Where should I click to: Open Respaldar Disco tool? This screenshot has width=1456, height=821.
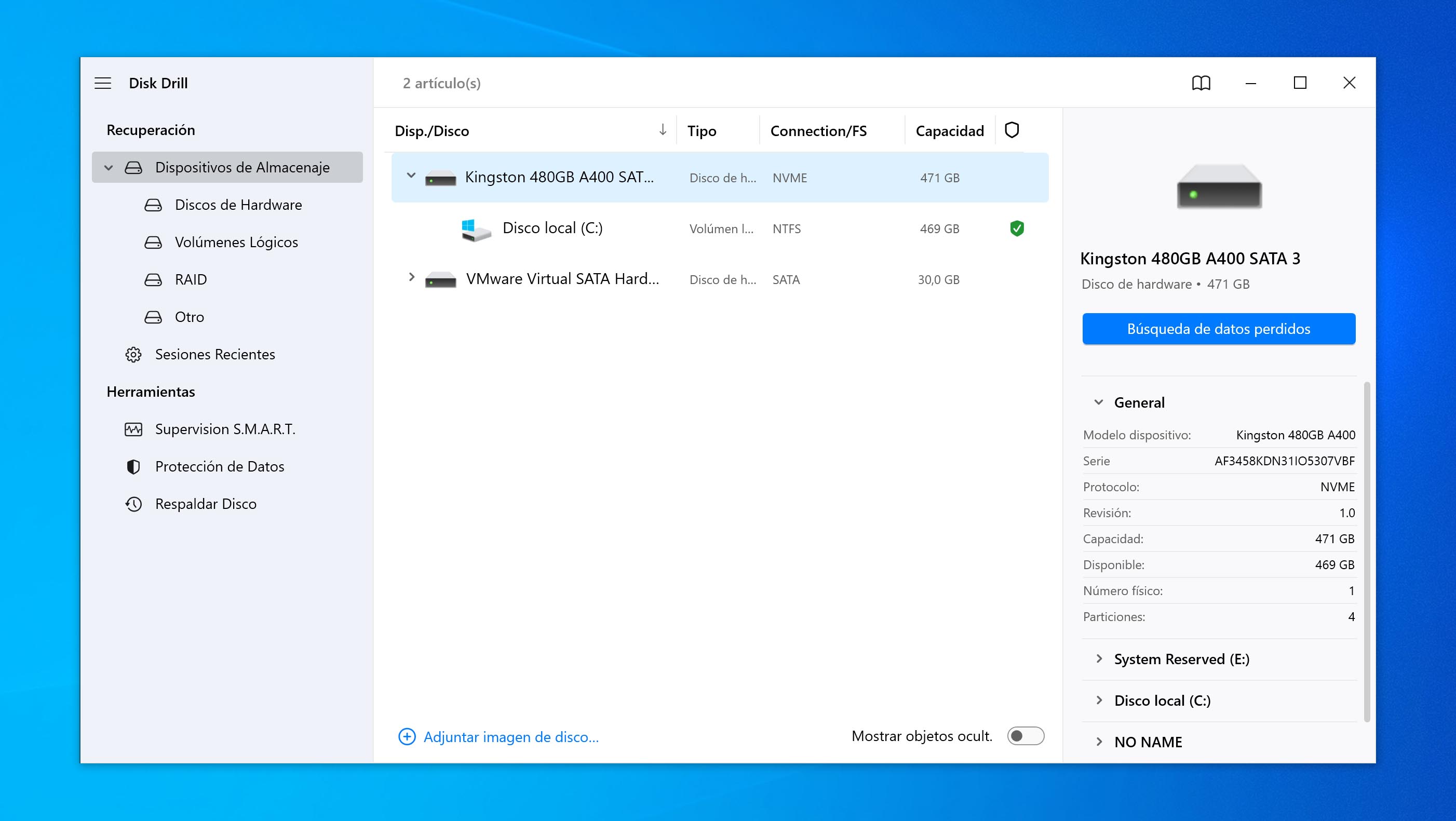[x=227, y=504]
